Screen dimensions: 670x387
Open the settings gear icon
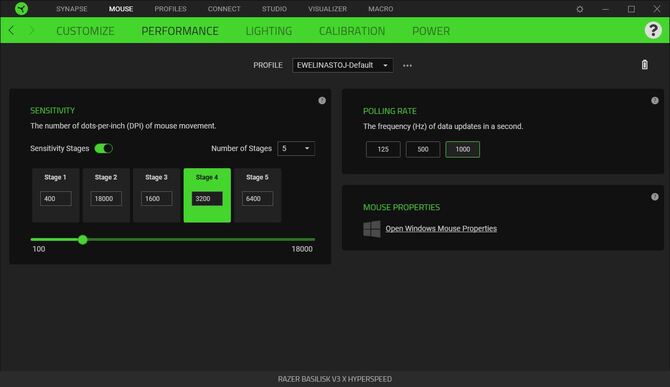579,9
